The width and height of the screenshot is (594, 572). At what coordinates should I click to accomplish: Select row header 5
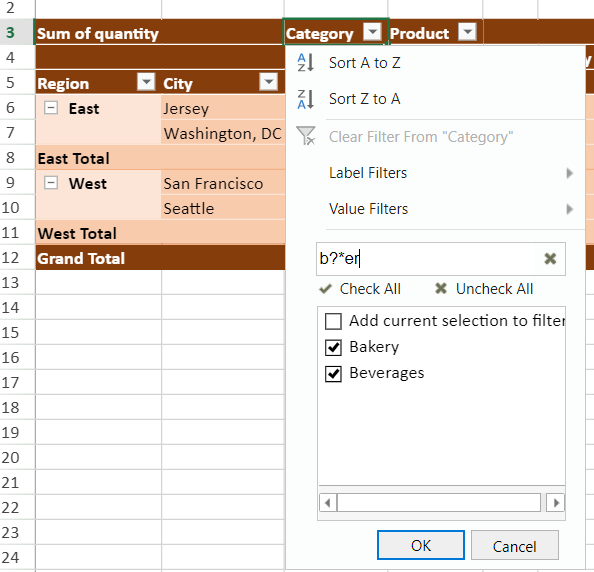(17, 82)
